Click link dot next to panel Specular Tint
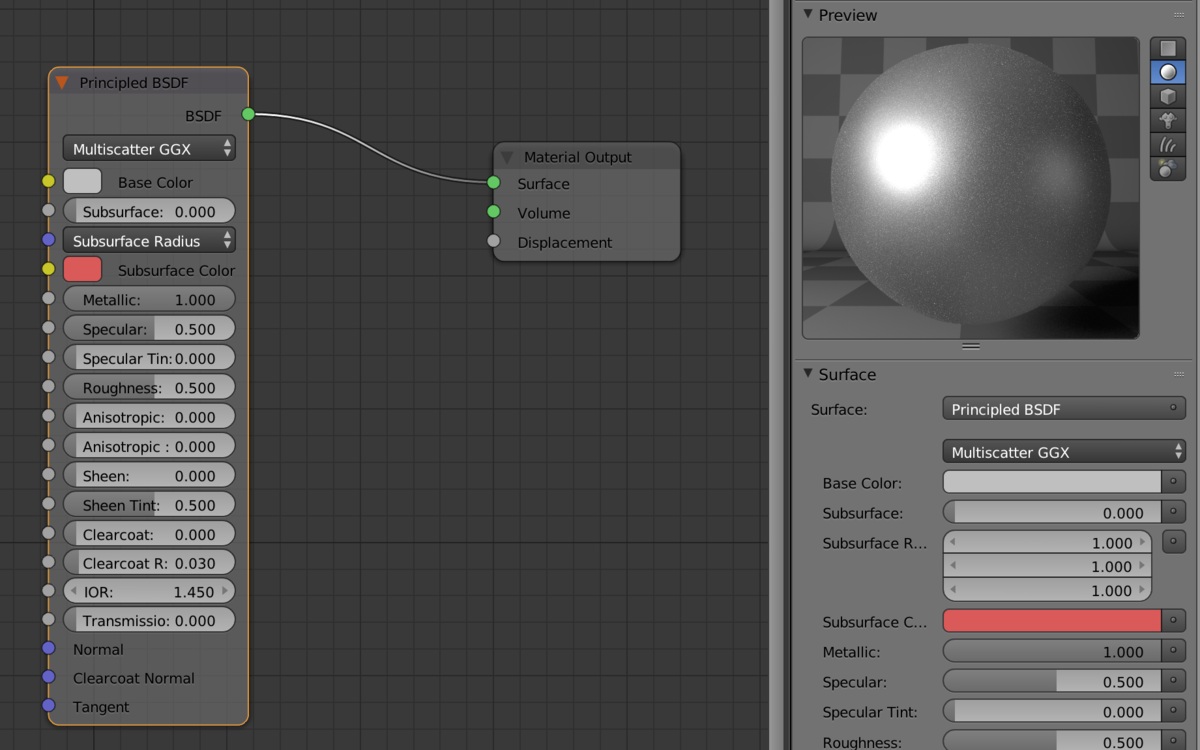The height and width of the screenshot is (750, 1200). coord(1174,711)
